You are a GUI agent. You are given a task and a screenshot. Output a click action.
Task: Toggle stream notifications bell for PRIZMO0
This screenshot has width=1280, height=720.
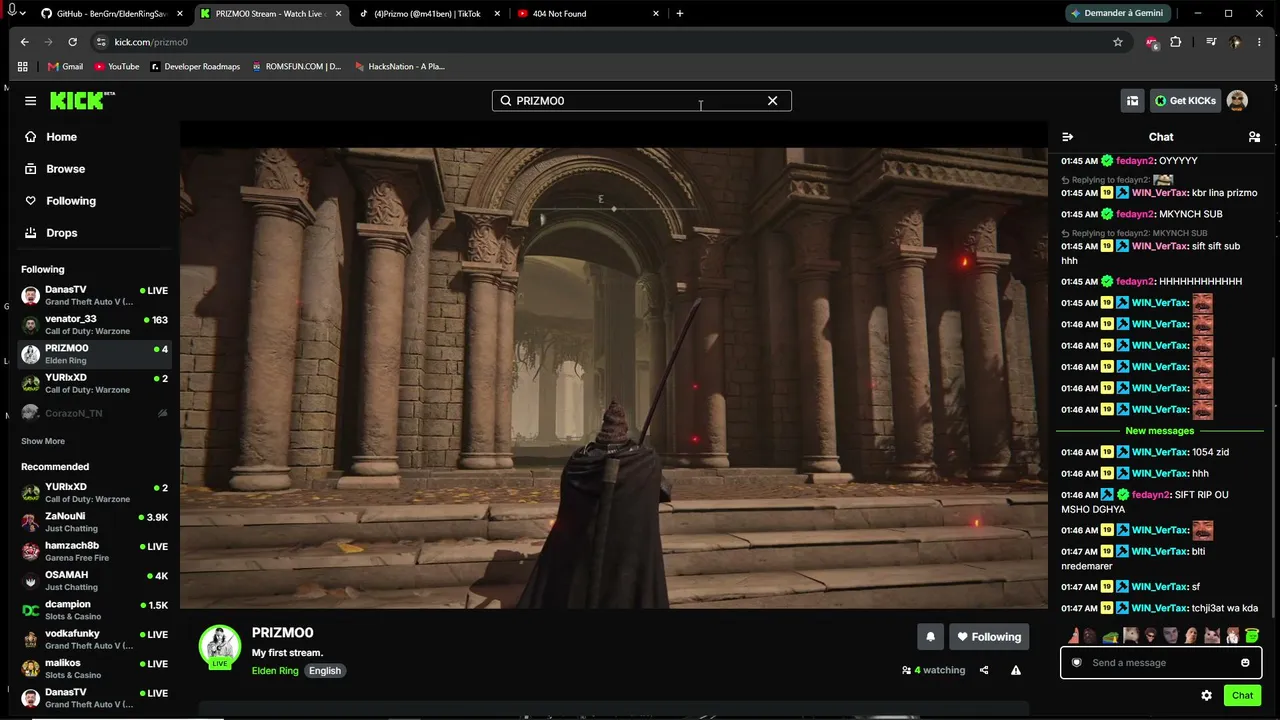pyautogui.click(x=930, y=637)
